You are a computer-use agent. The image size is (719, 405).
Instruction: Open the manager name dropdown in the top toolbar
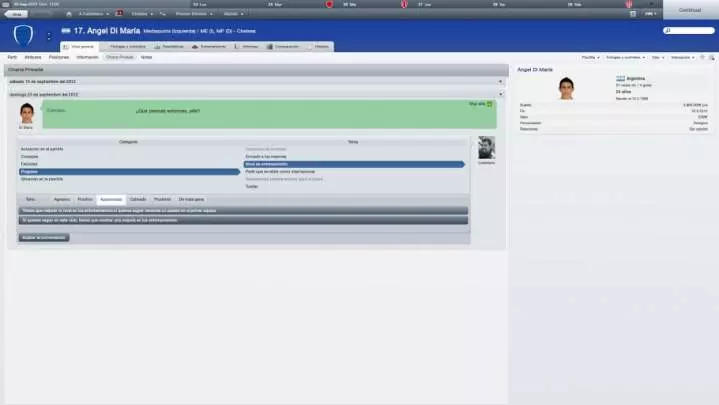pyautogui.click(x=94, y=14)
